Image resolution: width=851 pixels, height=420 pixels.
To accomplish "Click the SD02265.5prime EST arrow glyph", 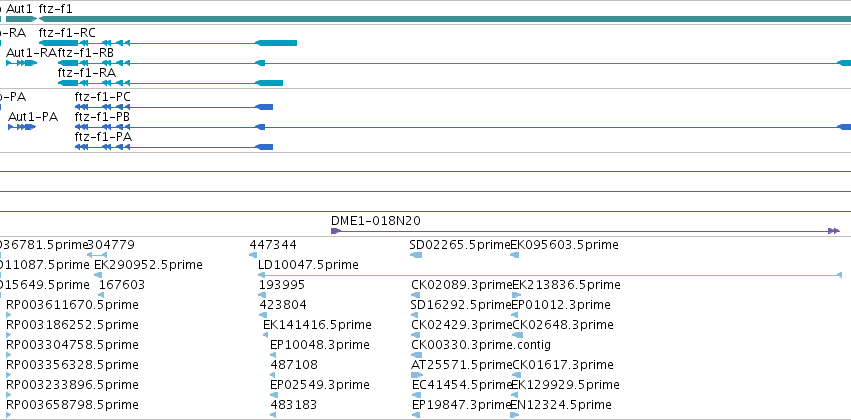I will point(416,255).
